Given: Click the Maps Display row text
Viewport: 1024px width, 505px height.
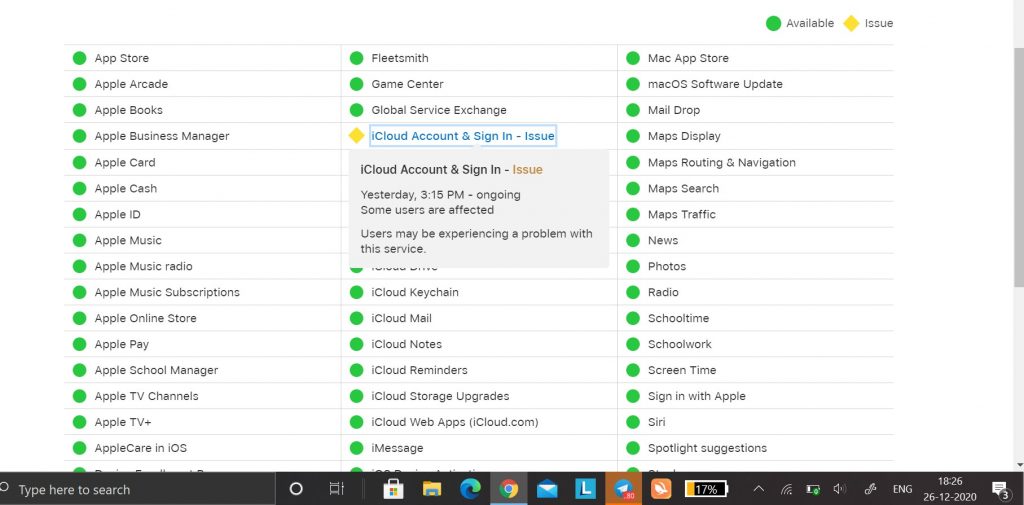Looking at the screenshot, I should [684, 136].
